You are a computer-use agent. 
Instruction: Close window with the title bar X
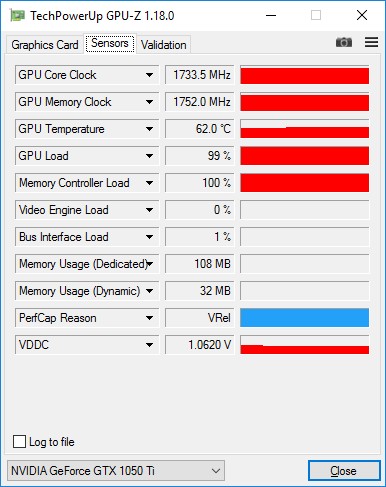click(362, 15)
